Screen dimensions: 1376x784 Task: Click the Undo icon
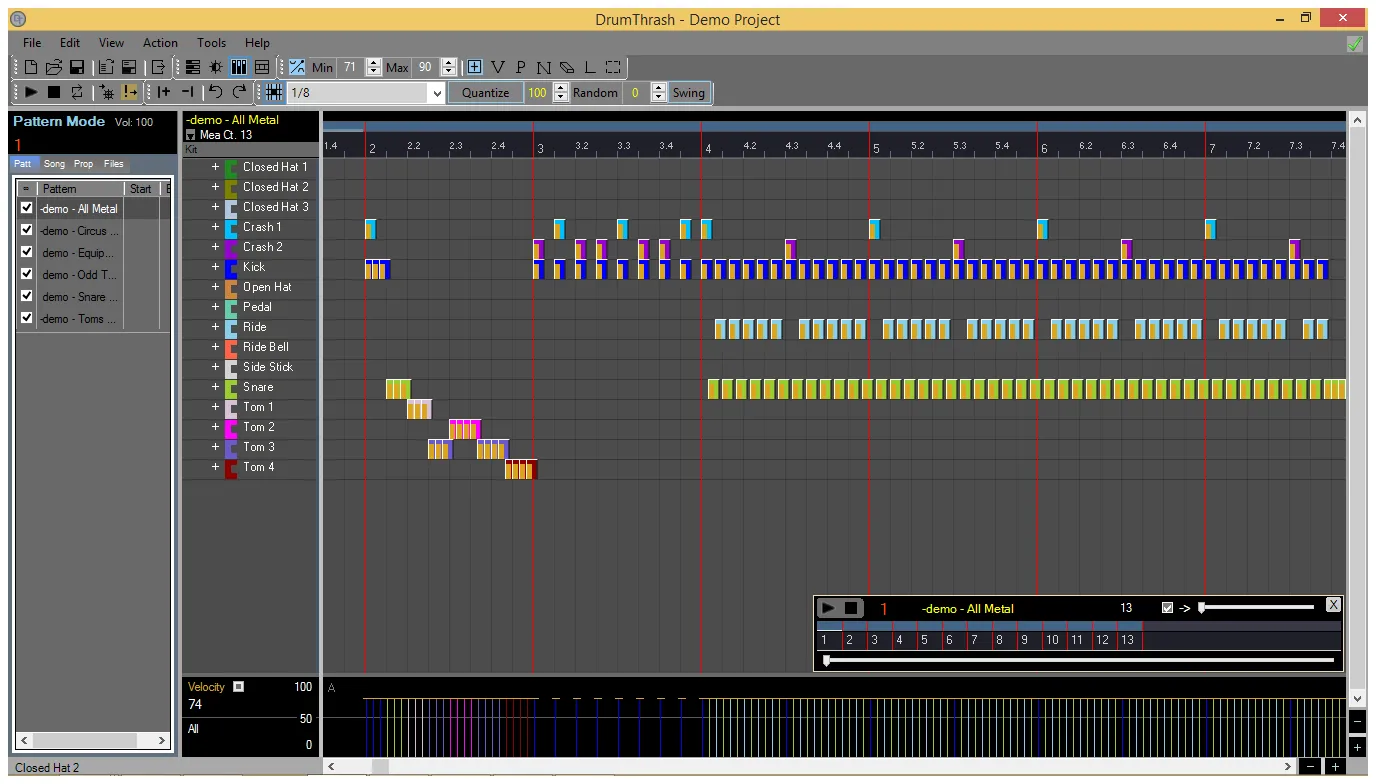(213, 92)
